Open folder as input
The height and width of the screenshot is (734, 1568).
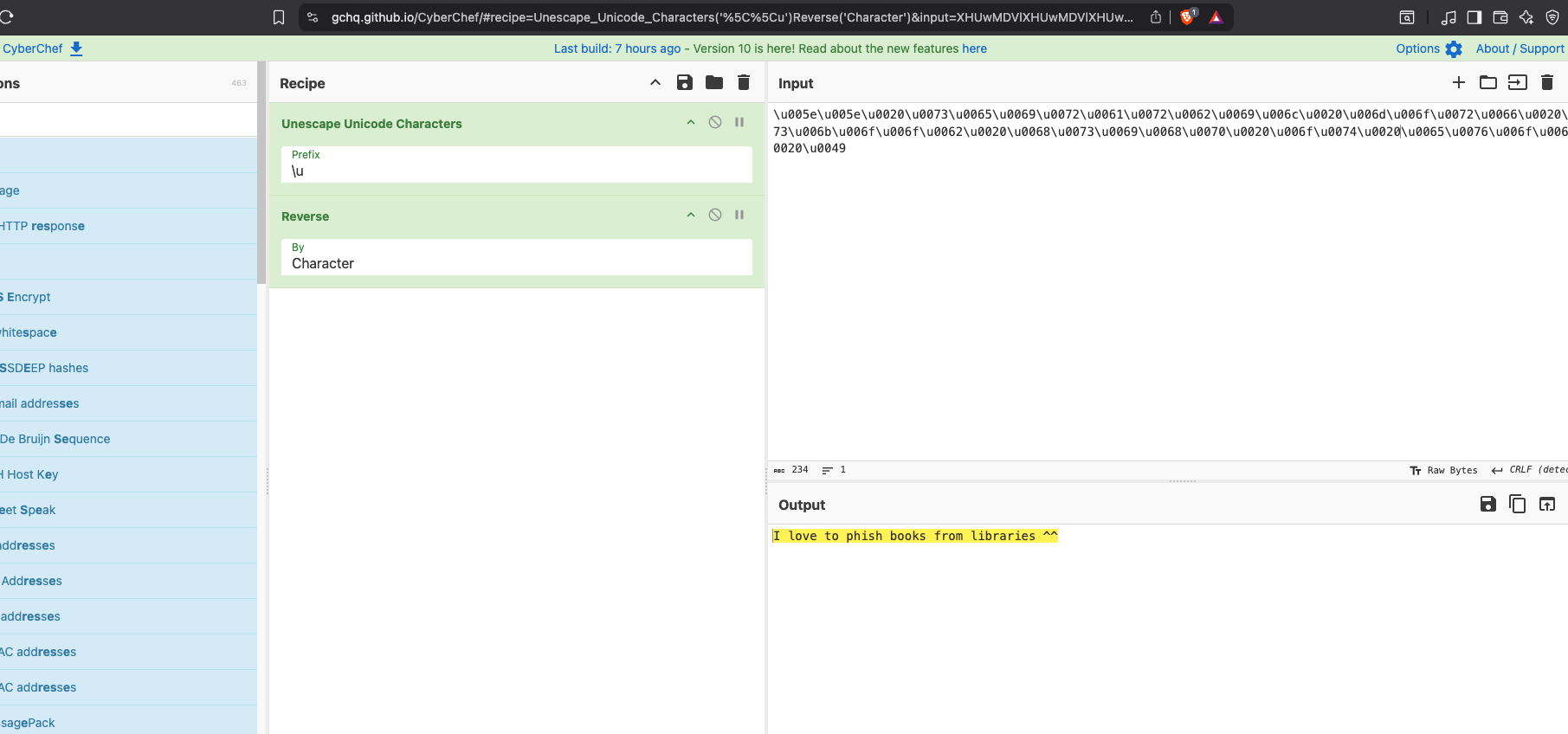coord(1488,82)
